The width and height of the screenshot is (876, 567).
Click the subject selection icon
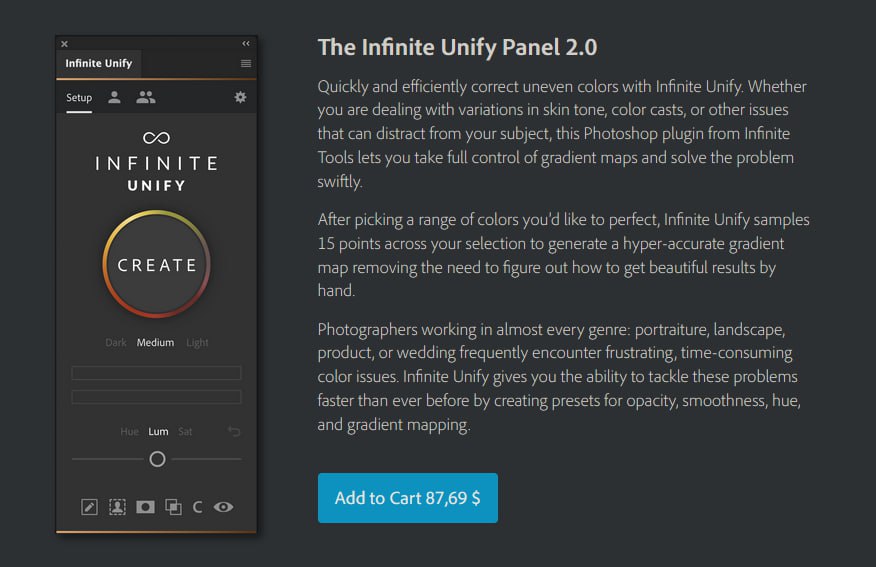point(117,507)
